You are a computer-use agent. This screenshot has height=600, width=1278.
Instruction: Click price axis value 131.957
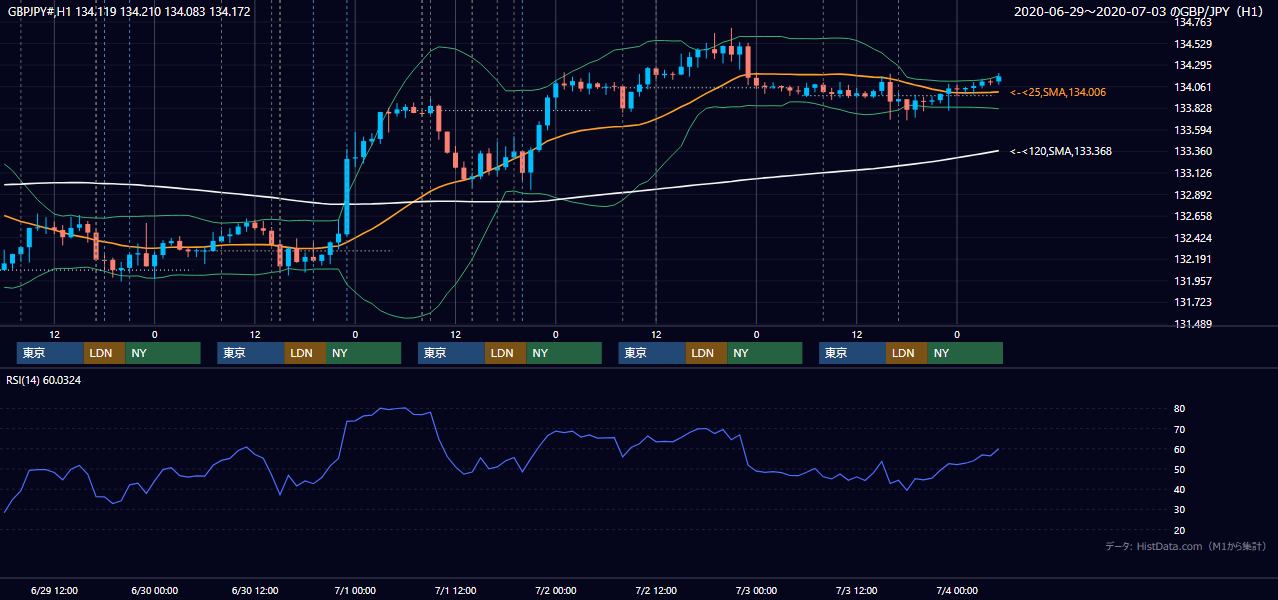pyautogui.click(x=1193, y=281)
